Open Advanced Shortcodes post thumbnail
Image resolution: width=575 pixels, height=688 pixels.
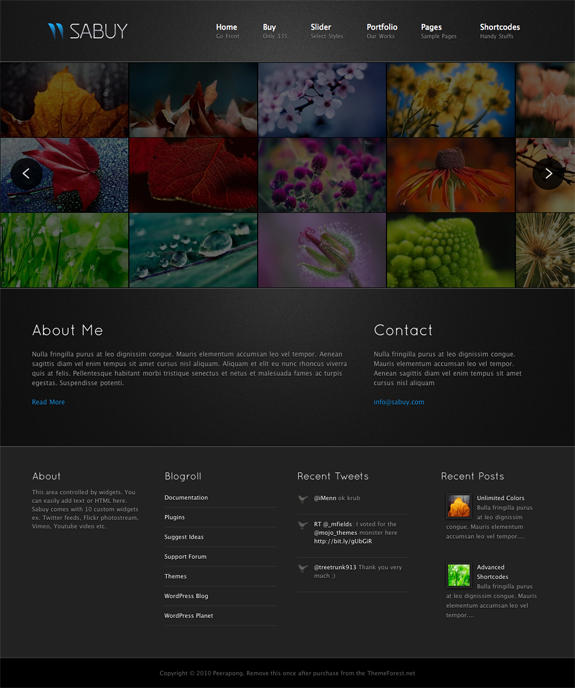coord(459,575)
